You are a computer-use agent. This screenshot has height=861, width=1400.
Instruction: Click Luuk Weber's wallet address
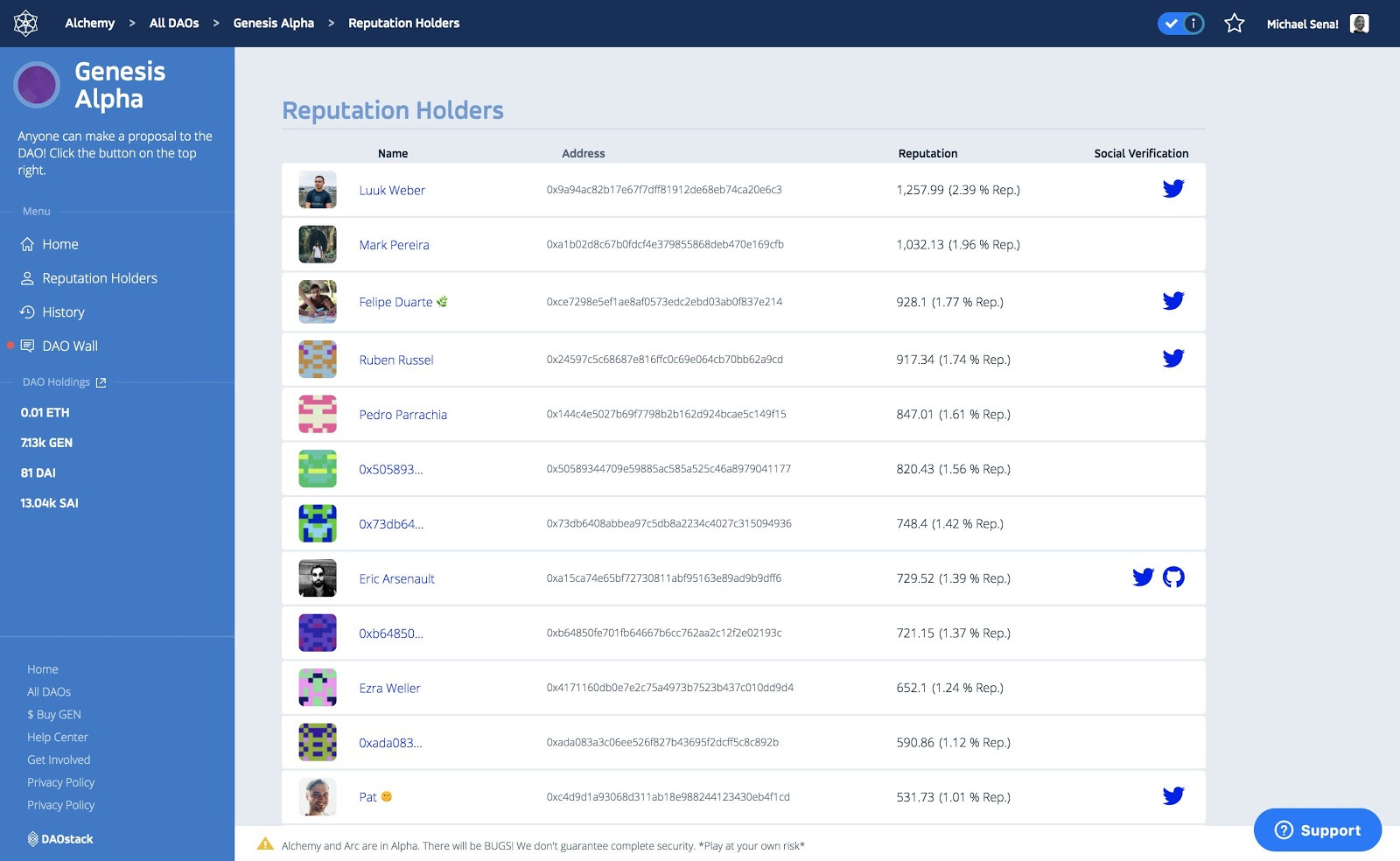(x=664, y=189)
